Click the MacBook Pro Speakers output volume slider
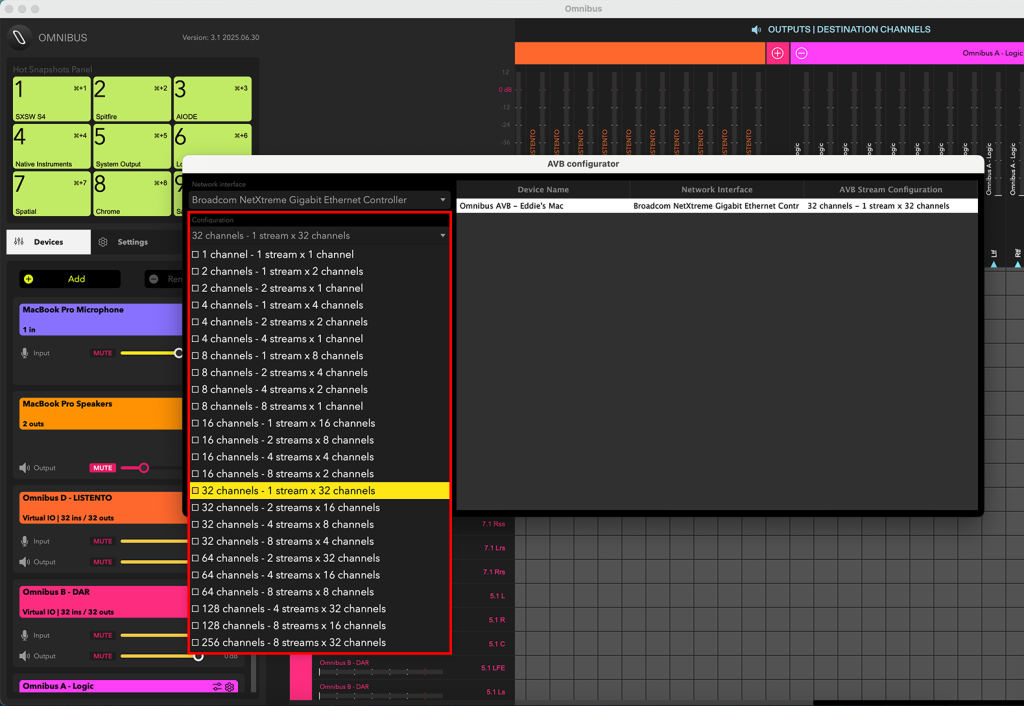Image resolution: width=1024 pixels, height=706 pixels. [x=152, y=468]
